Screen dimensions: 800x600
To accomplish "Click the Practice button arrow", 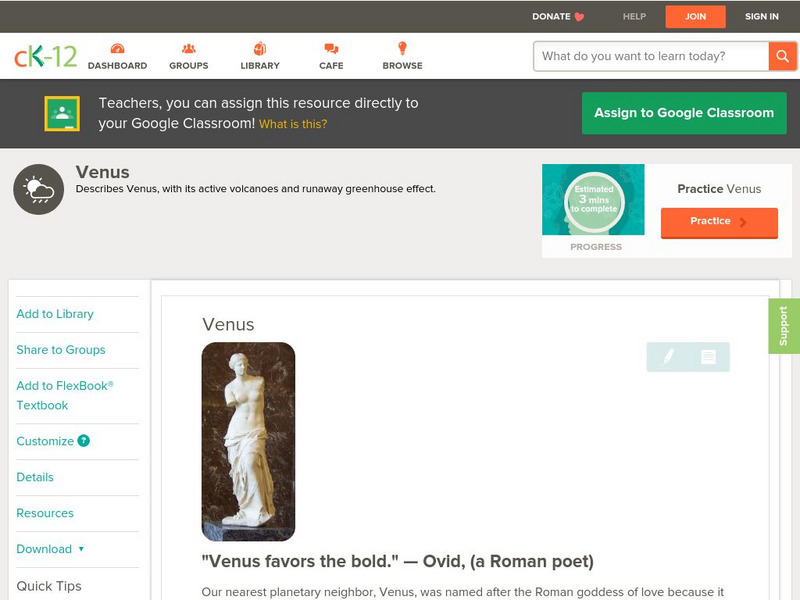I will tap(743, 222).
